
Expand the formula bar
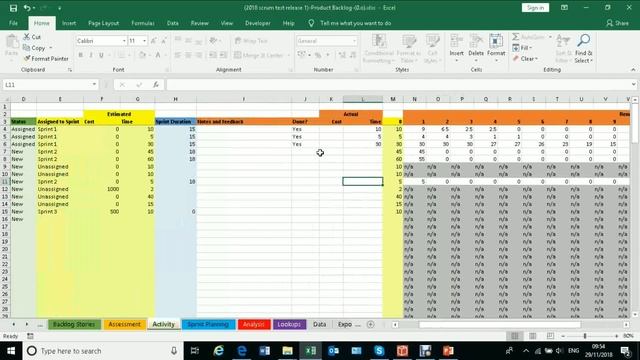click(x=633, y=84)
